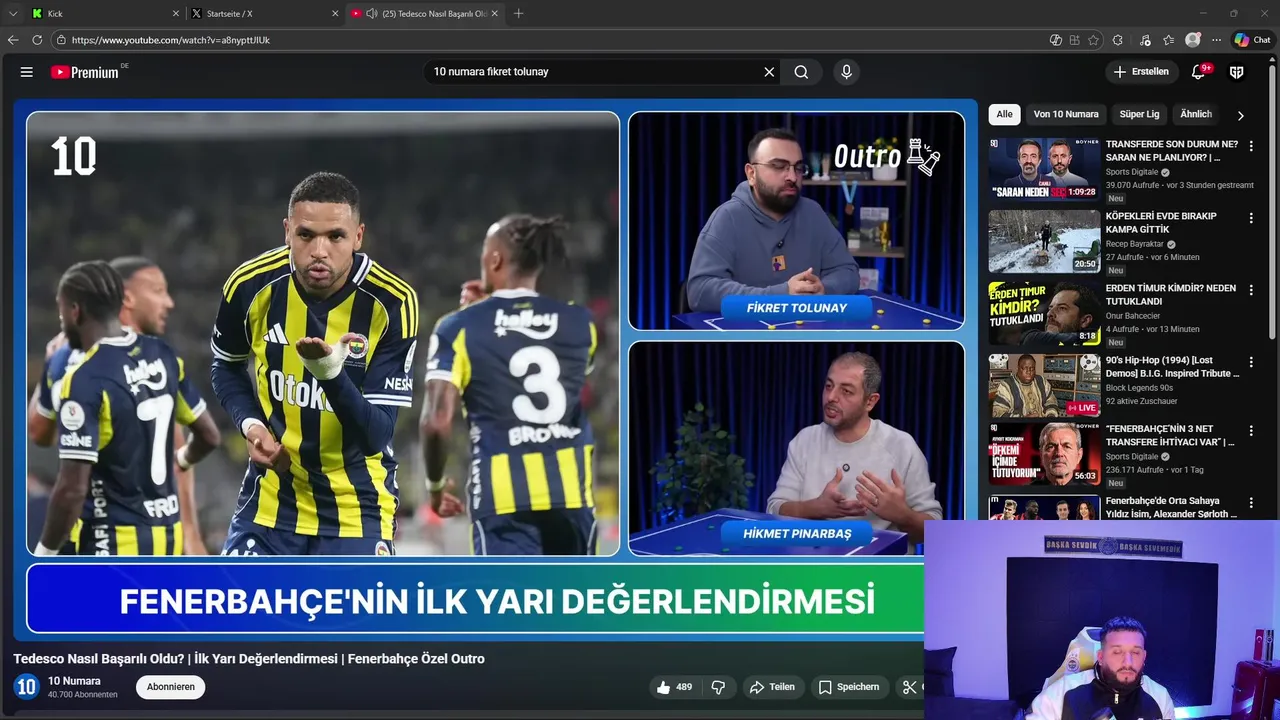The width and height of the screenshot is (1280, 720).
Task: Open options for TRANSFERDE SON DURUM NE video
Action: point(1251,146)
